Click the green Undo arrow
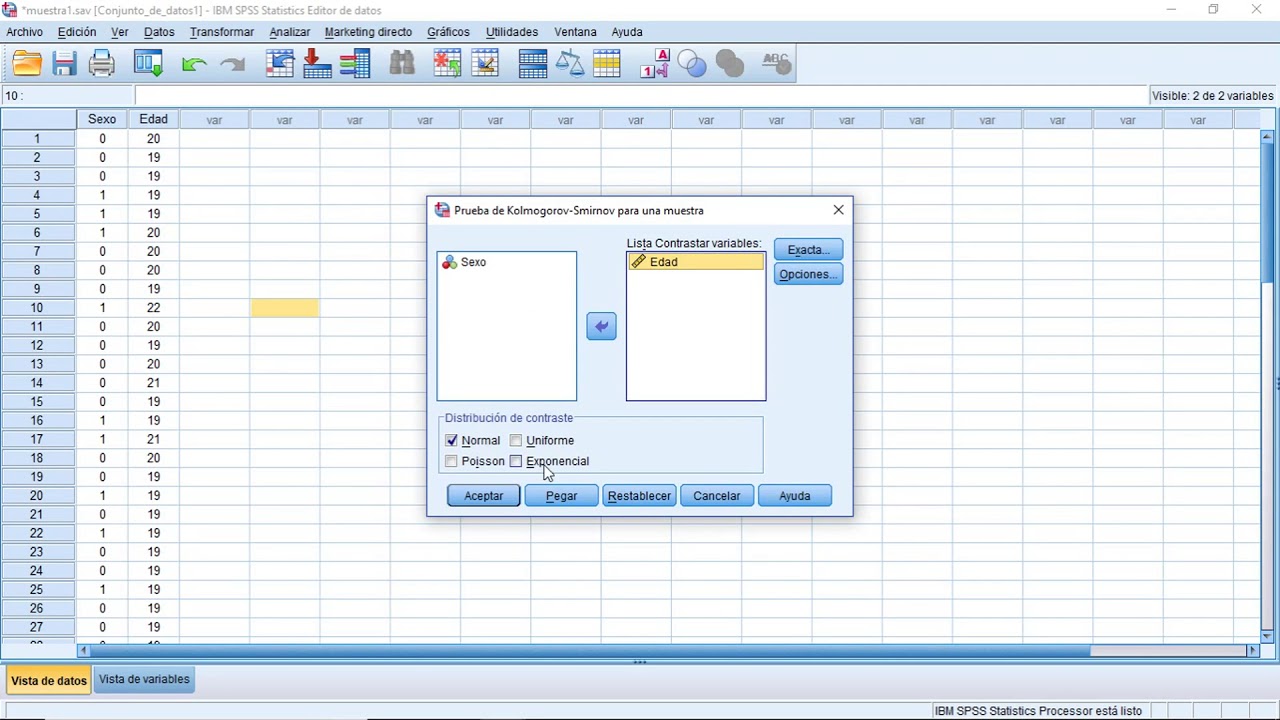 coord(194,65)
